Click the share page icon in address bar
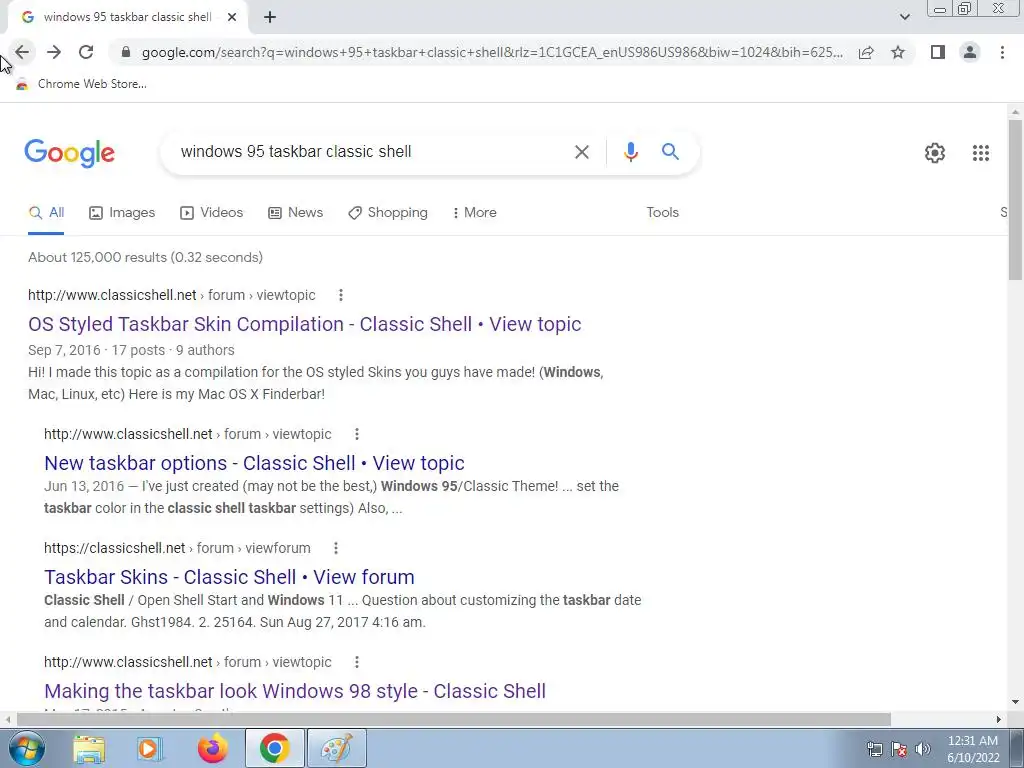This screenshot has width=1024, height=768. (x=866, y=52)
